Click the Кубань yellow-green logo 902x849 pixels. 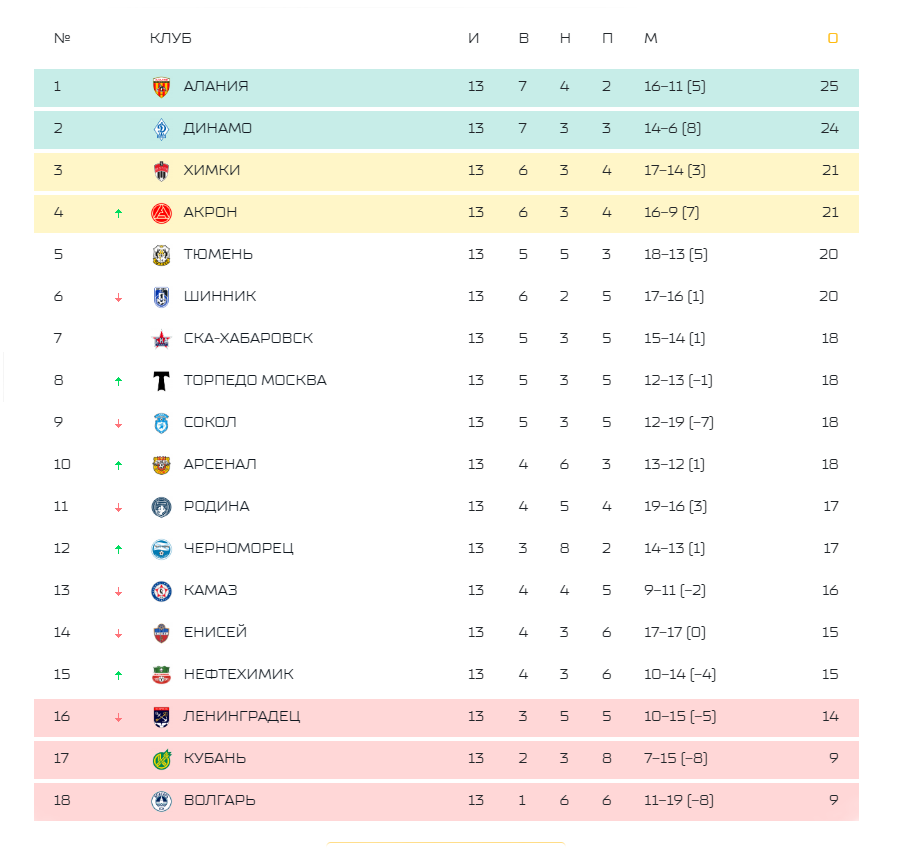(161, 759)
